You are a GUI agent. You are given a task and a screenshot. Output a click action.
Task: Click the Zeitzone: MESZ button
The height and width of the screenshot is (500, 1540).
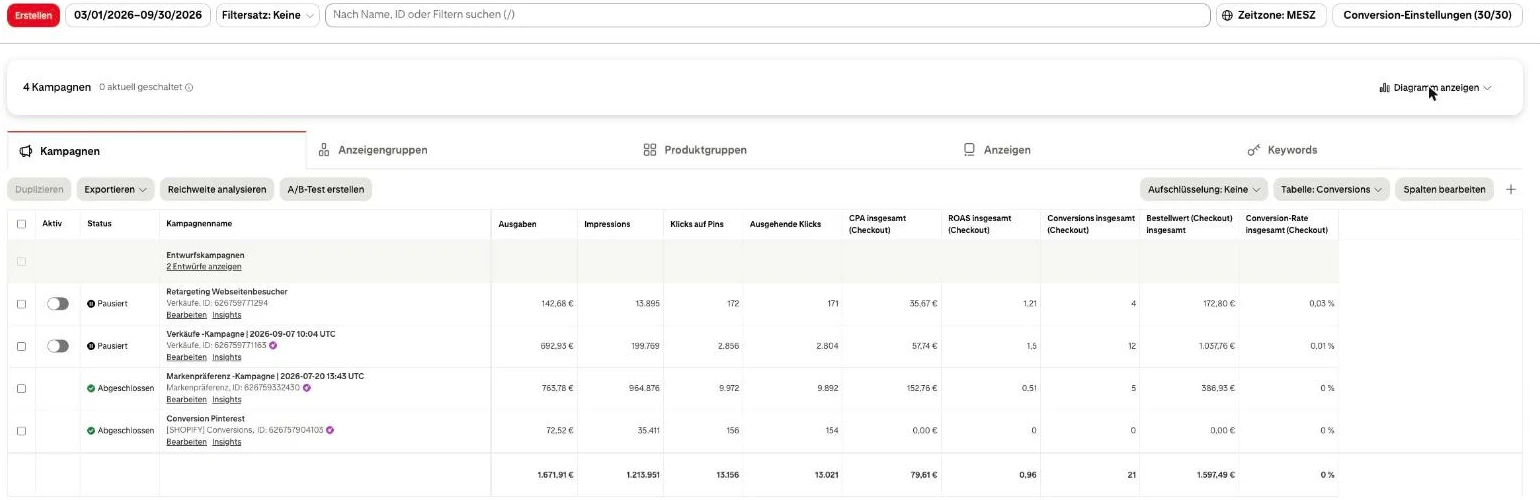tap(1271, 15)
